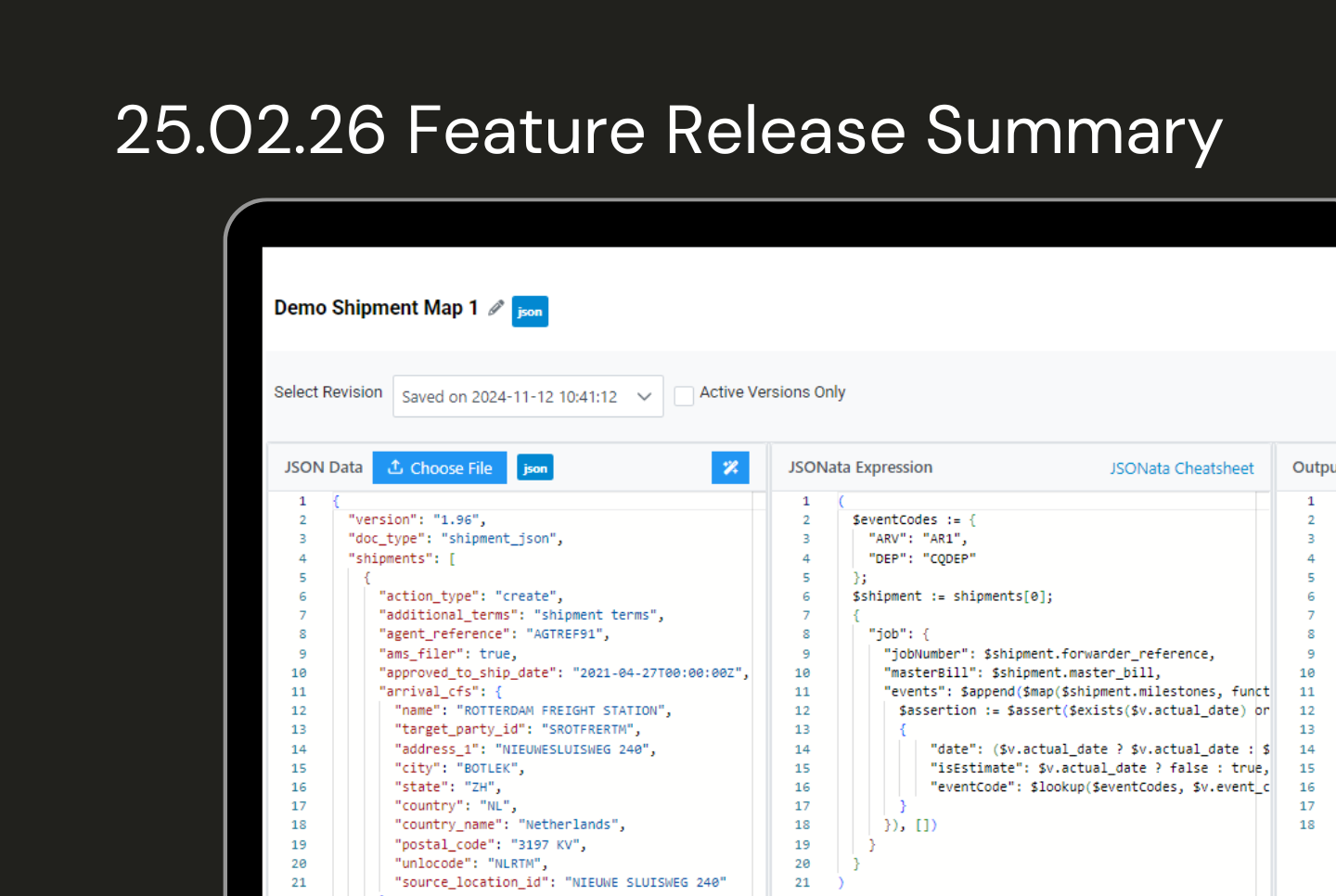Click the Choose File button
The image size is (1336, 896).
click(x=440, y=467)
